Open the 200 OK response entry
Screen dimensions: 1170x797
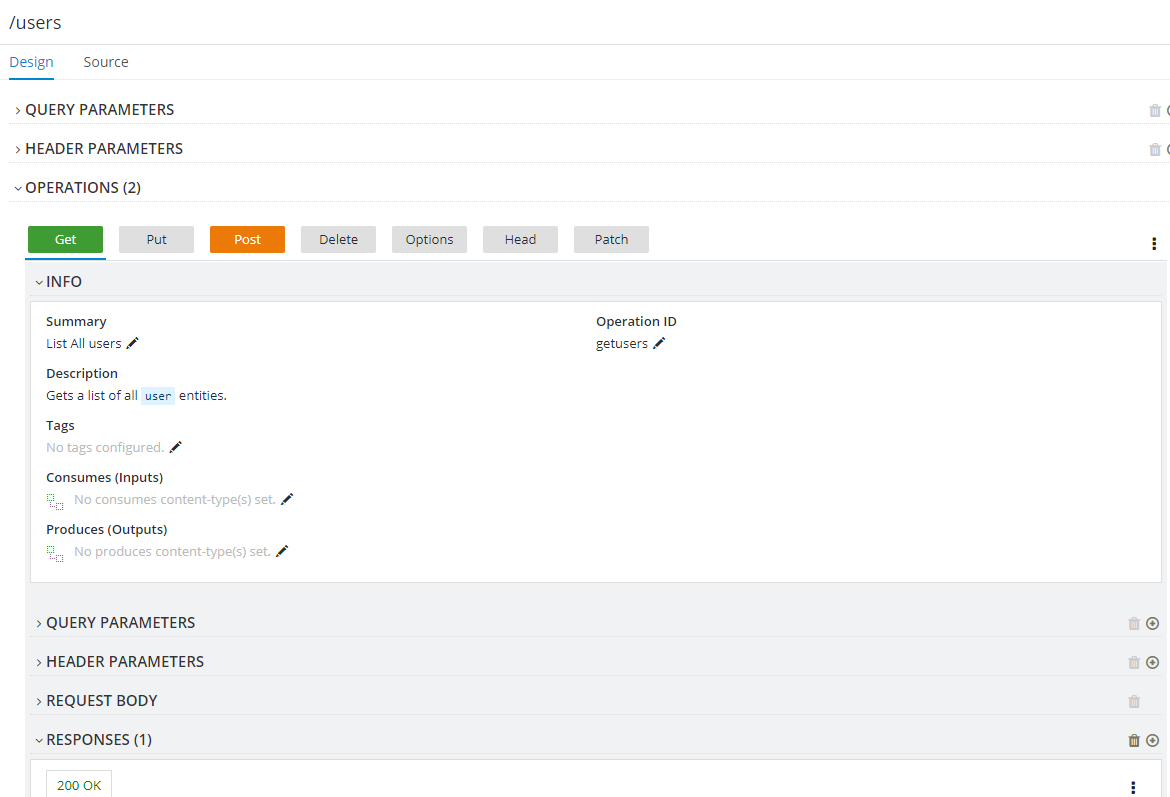click(78, 784)
